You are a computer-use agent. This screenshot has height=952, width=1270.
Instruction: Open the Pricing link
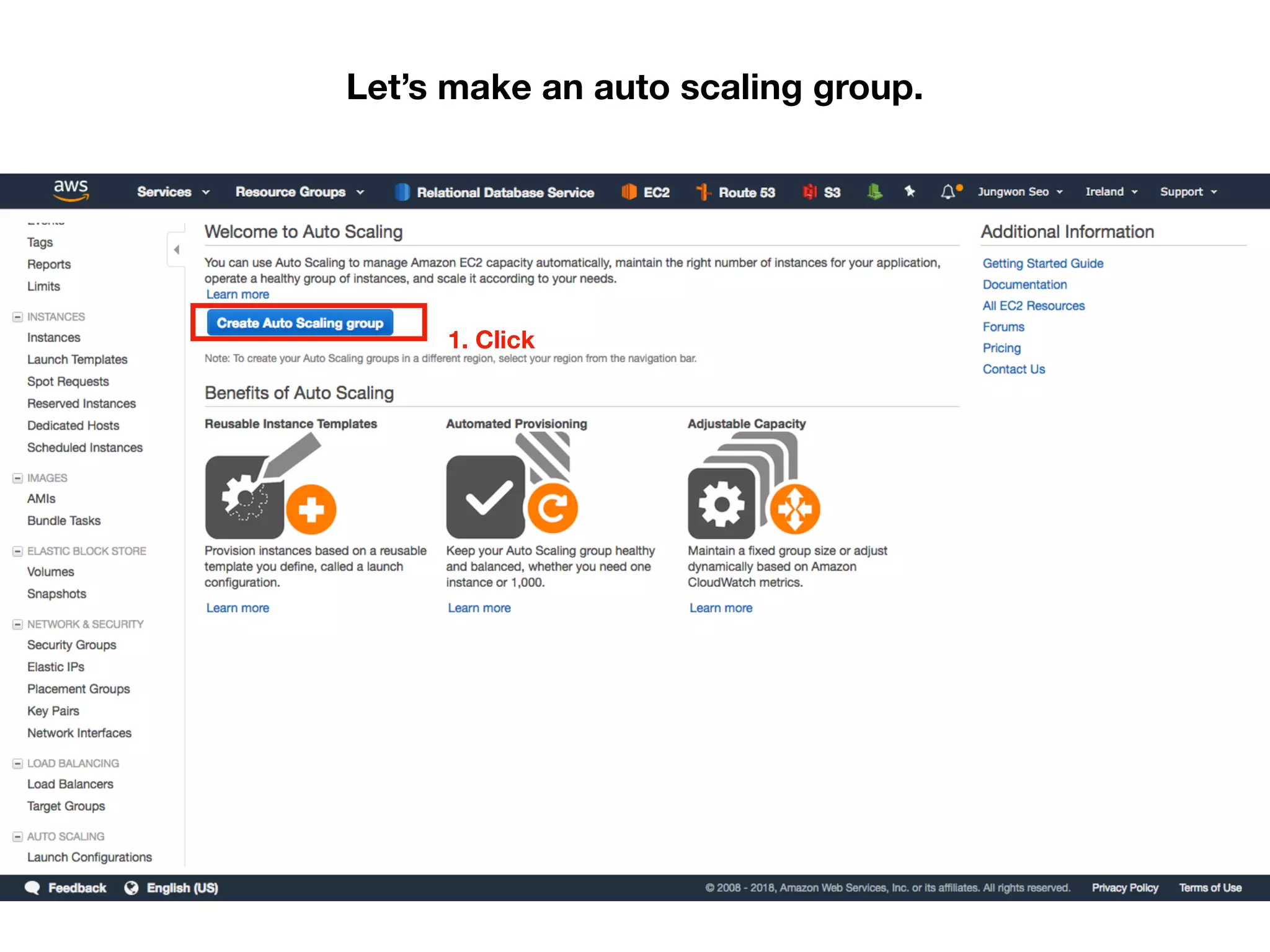(x=1001, y=348)
